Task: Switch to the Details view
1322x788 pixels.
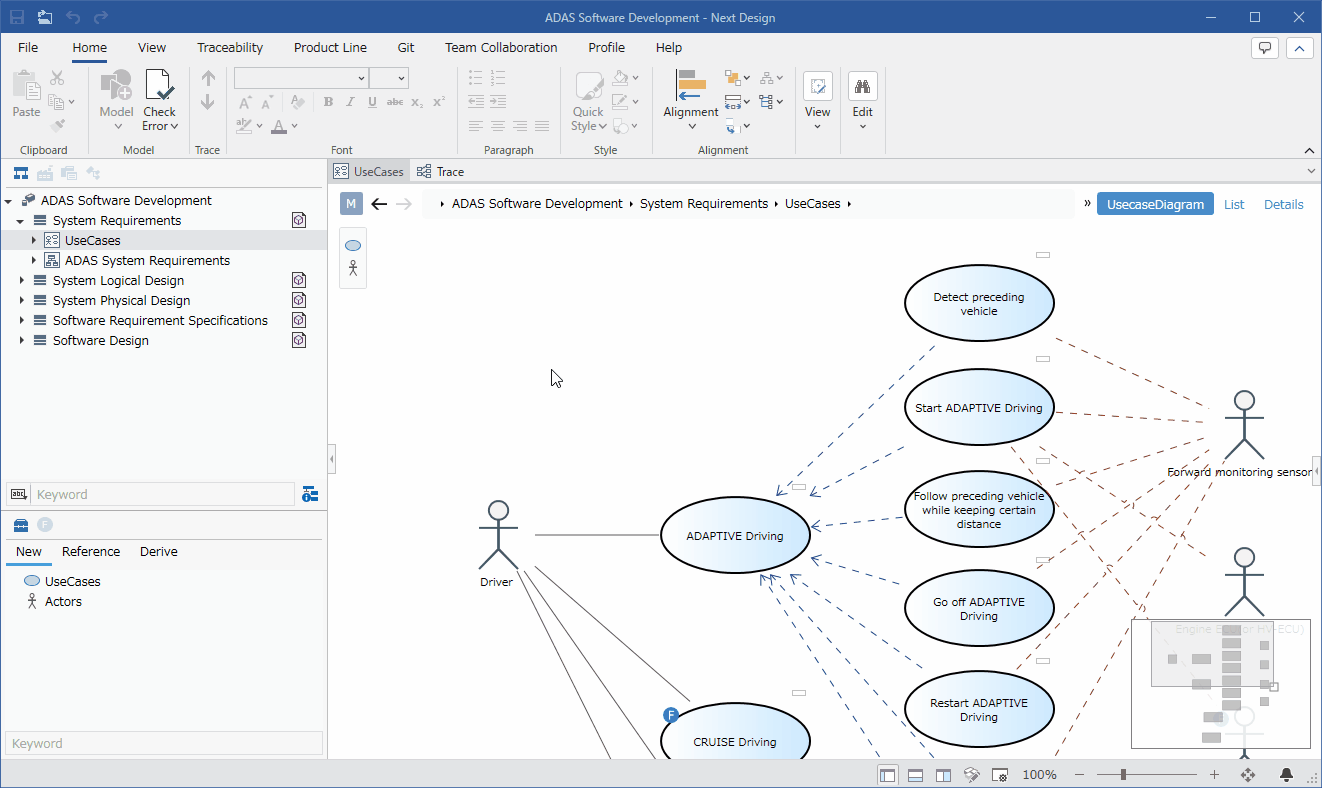Action: pos(1284,204)
